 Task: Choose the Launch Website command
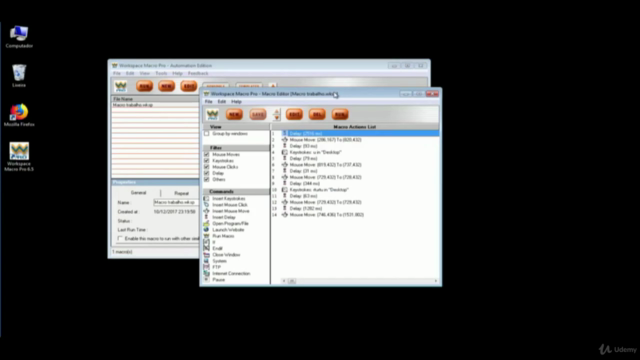(x=228, y=230)
